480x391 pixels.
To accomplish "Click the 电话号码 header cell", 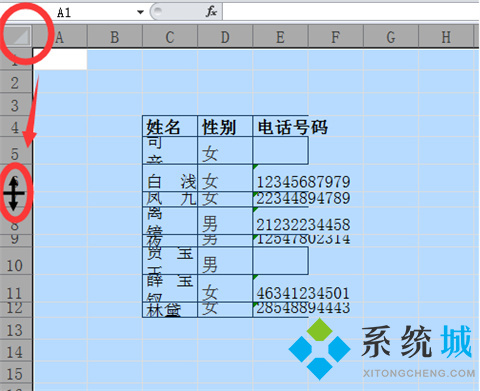I will (281, 126).
